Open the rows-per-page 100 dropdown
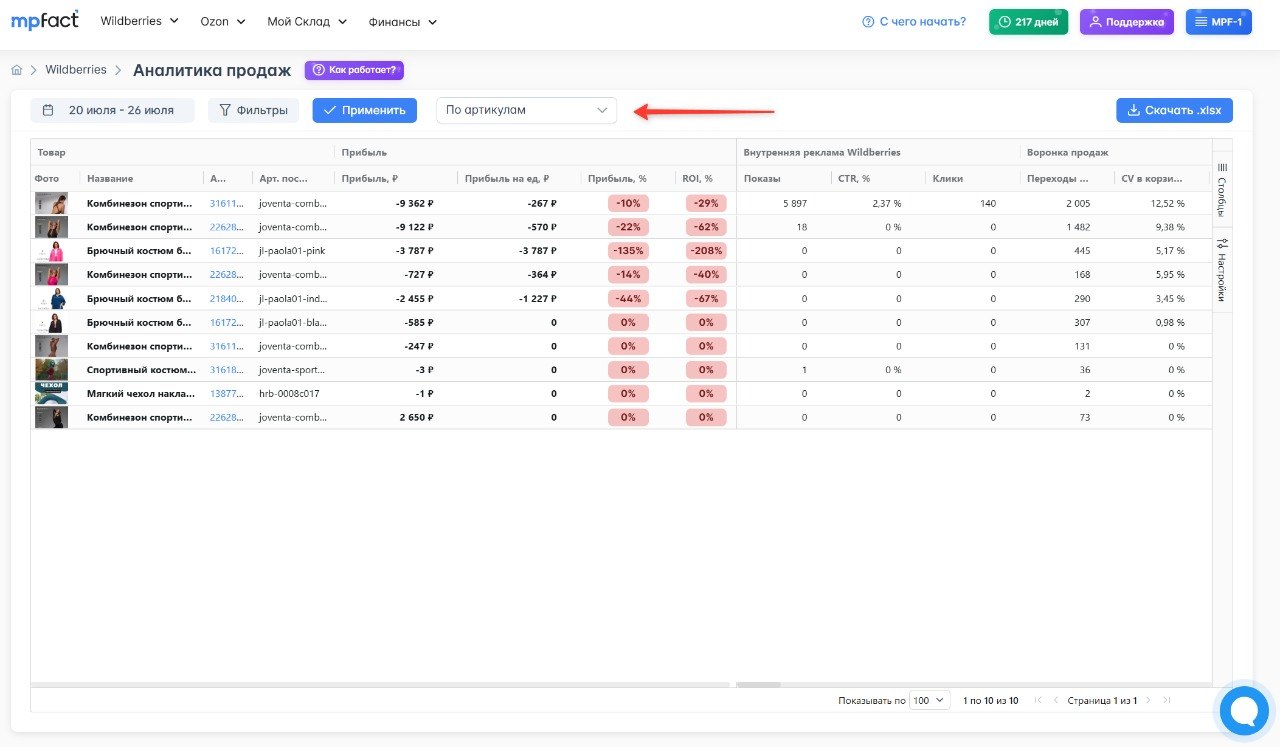 coord(929,701)
